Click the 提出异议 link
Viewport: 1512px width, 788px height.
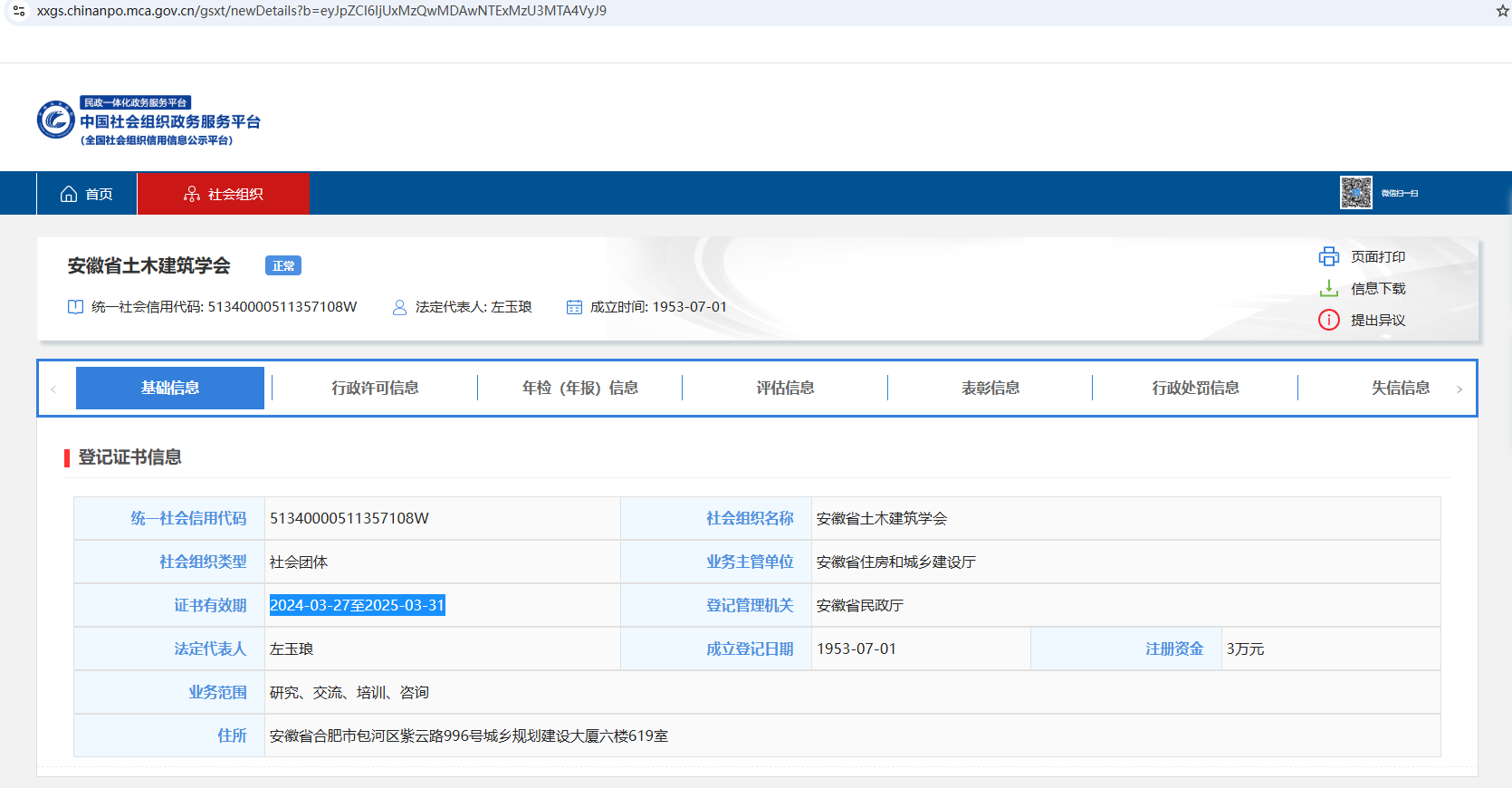(1377, 321)
